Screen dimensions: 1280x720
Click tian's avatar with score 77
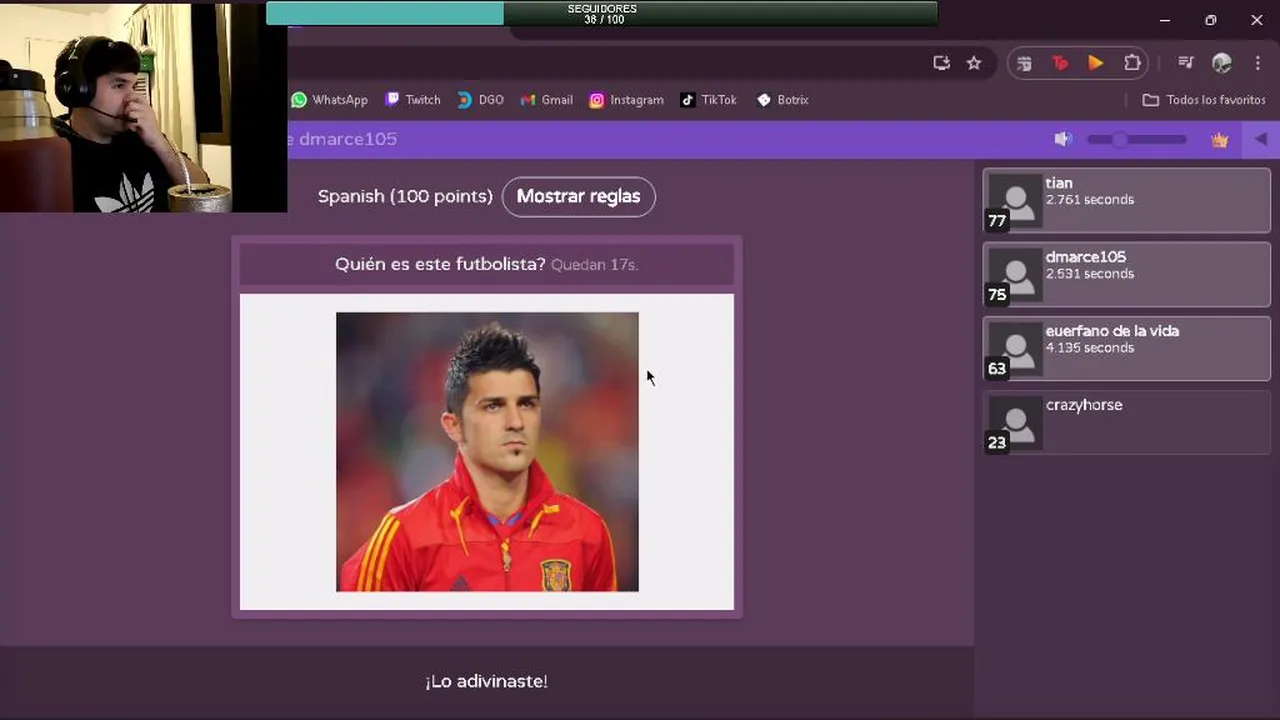pyautogui.click(x=1015, y=200)
